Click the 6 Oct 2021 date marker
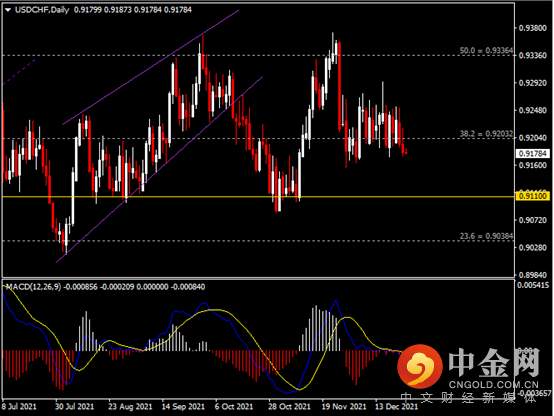 pyautogui.click(x=234, y=406)
